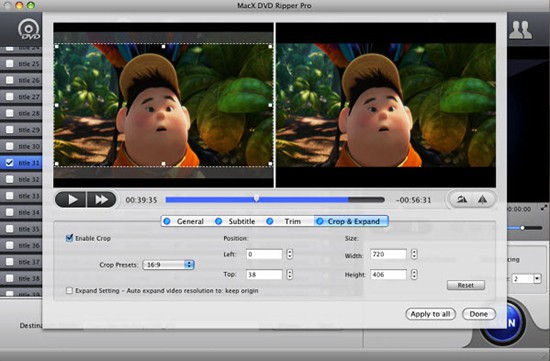Click the Left position stepper
Screen dimensions: 550x361
click(289, 254)
